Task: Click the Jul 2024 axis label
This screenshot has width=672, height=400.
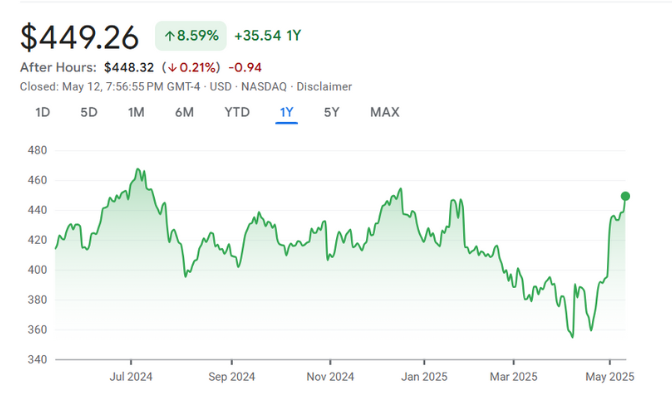Action: point(131,377)
